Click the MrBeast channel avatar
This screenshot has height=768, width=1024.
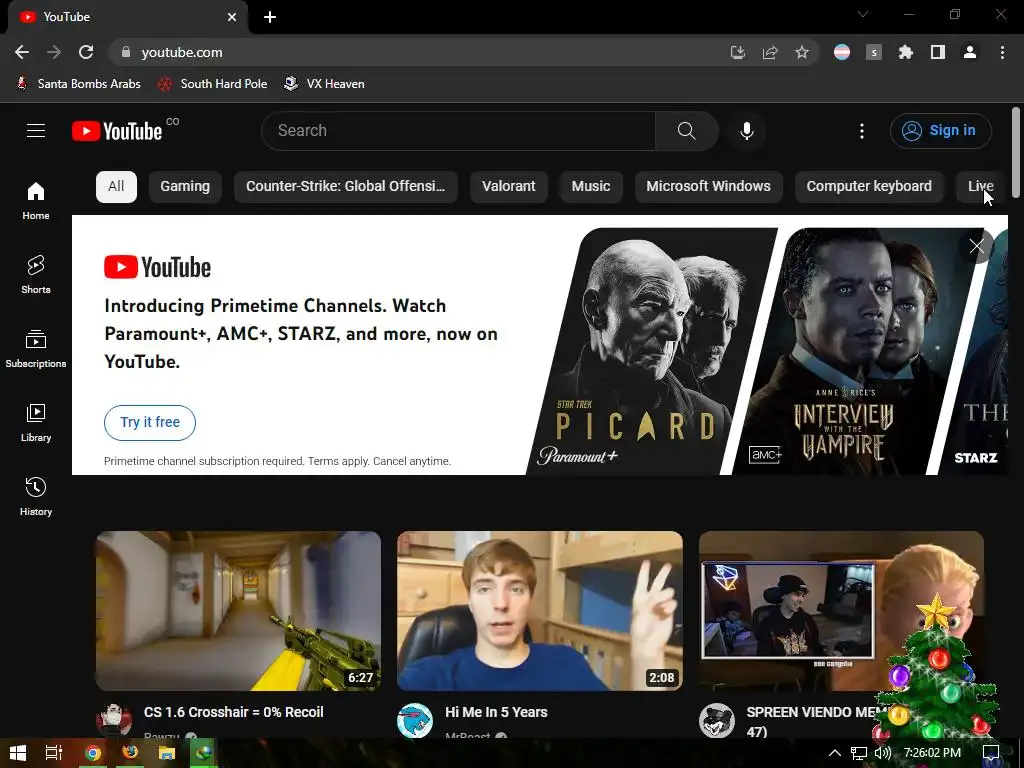click(415, 720)
